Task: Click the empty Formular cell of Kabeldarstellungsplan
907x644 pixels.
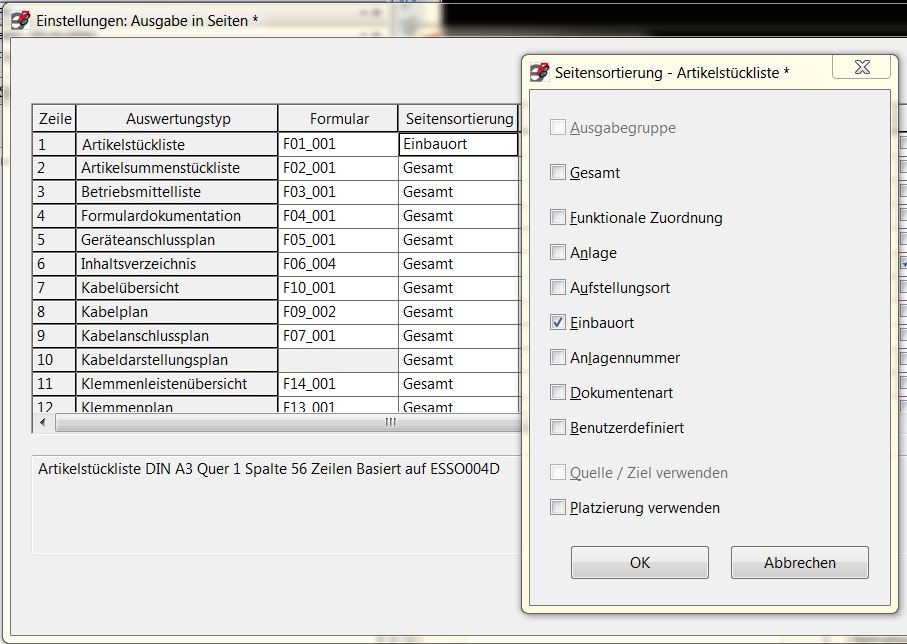Action: (338, 360)
